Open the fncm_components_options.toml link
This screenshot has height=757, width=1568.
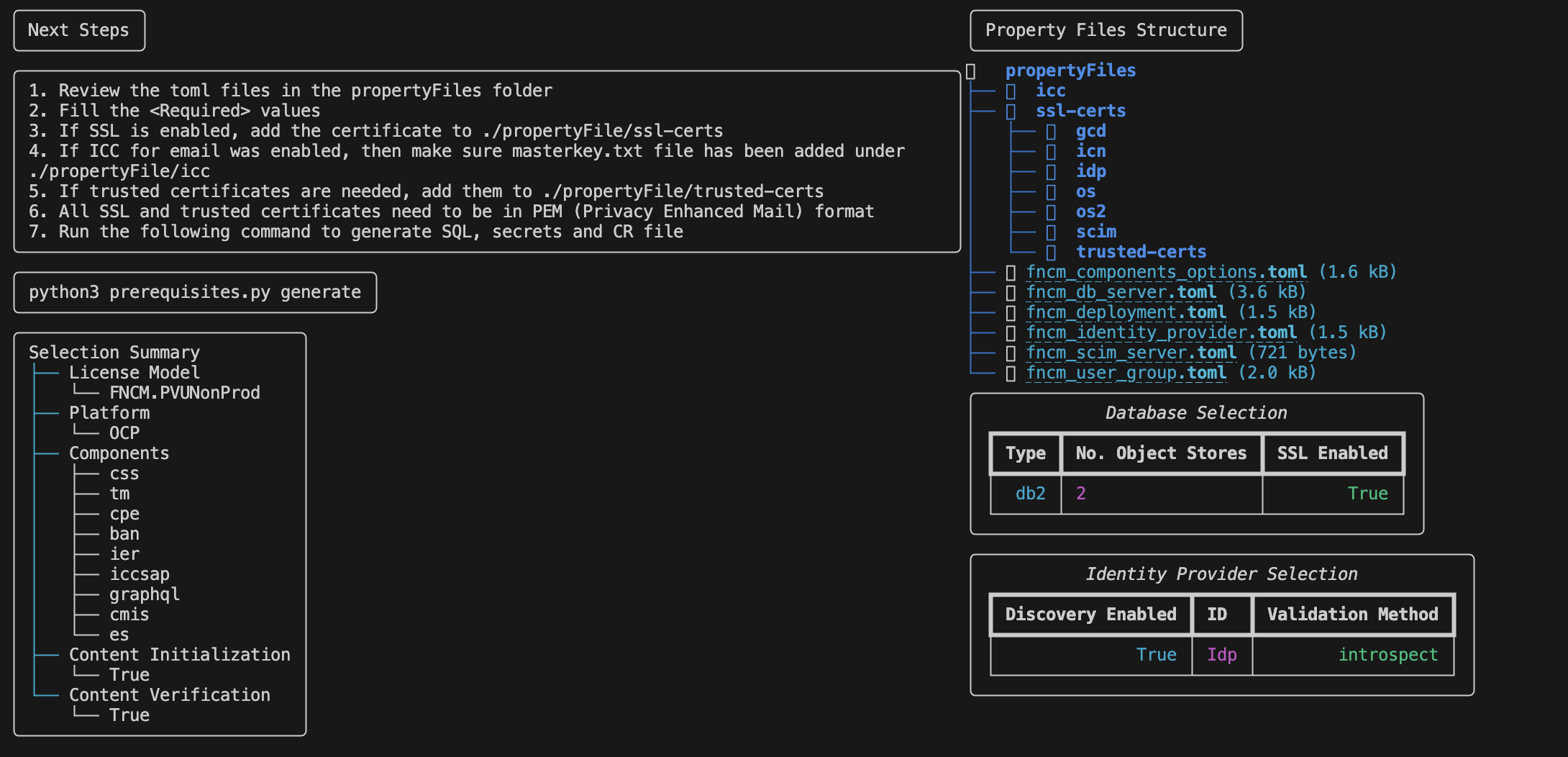[1167, 272]
